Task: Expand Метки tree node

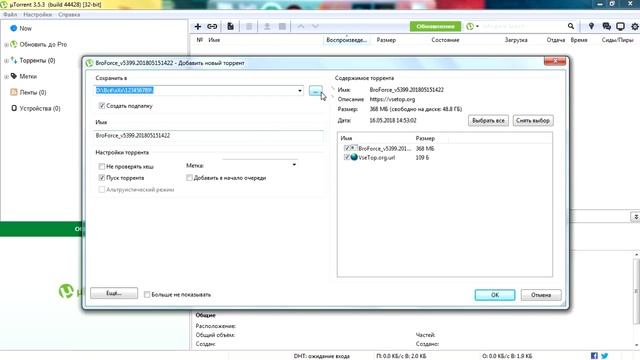Action: [x=6, y=76]
